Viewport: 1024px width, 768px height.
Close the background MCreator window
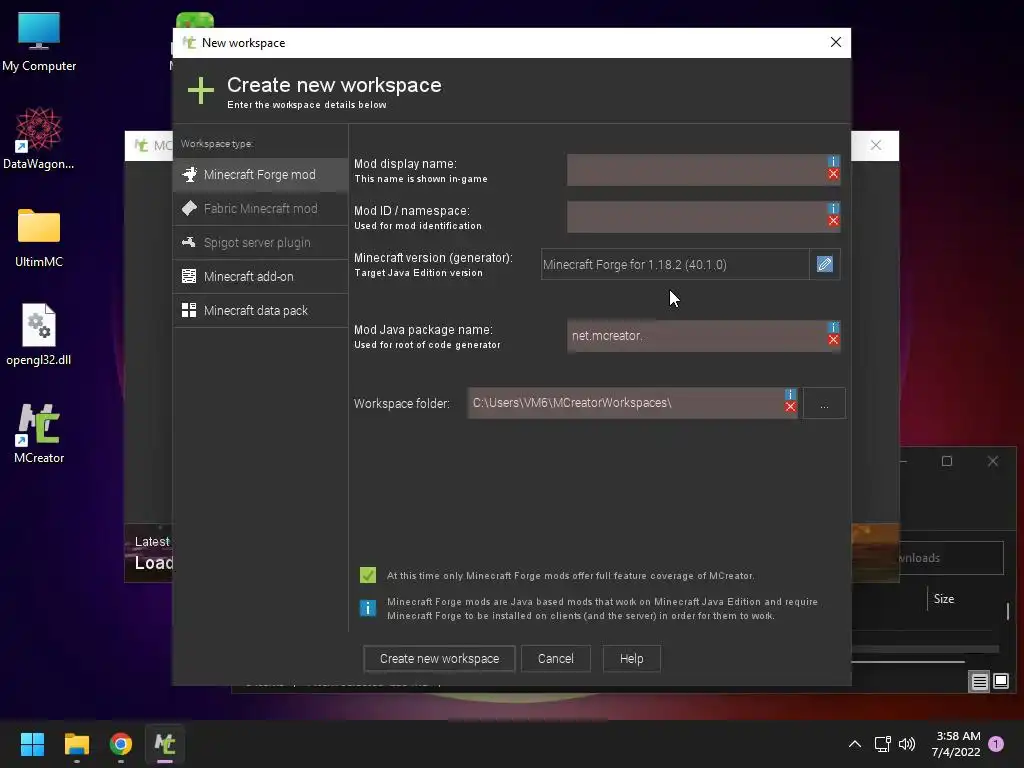point(876,145)
